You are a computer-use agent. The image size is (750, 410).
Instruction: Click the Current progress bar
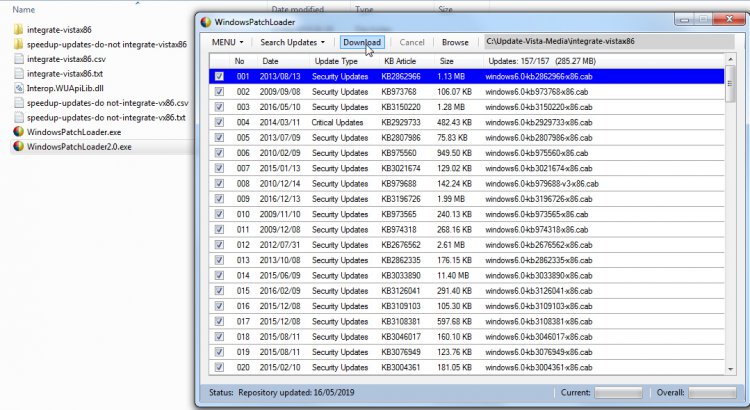point(618,393)
